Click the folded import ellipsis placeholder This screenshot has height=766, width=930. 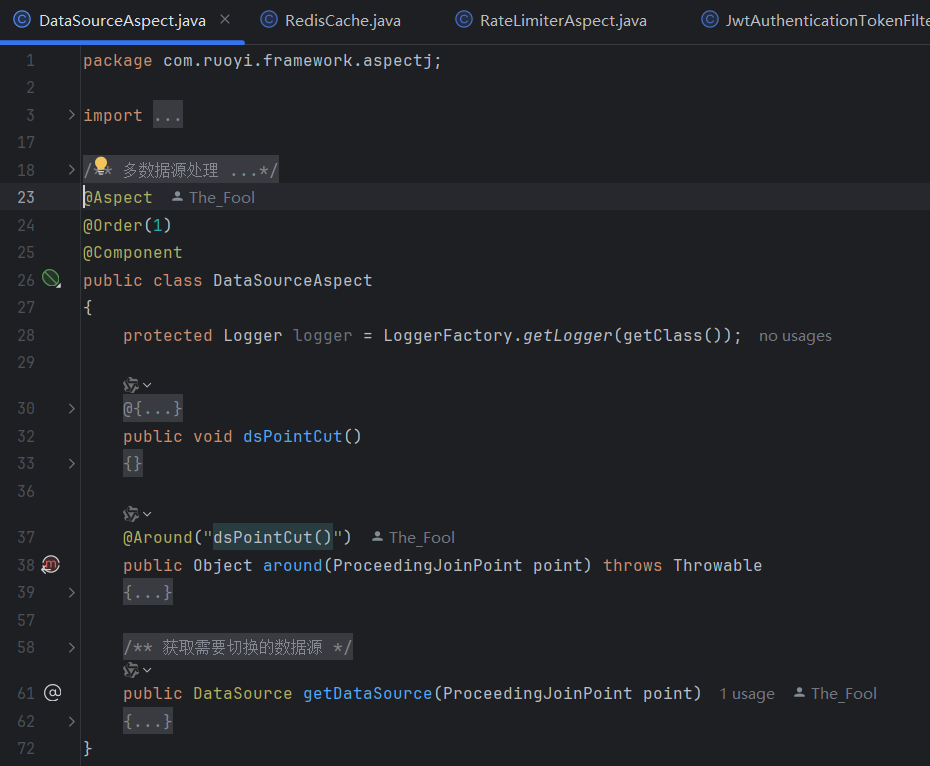[168, 115]
